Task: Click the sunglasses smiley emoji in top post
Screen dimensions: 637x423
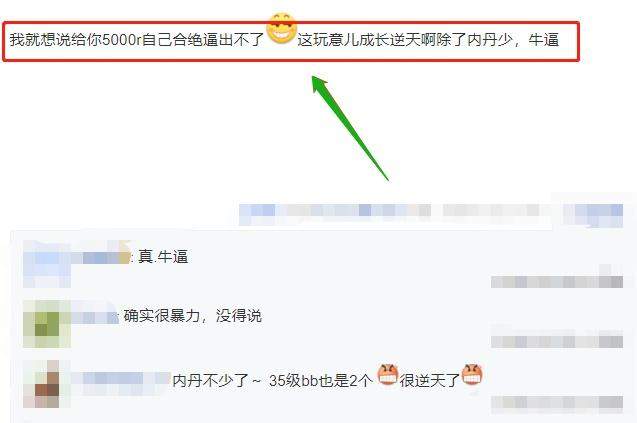Action: coord(281,28)
